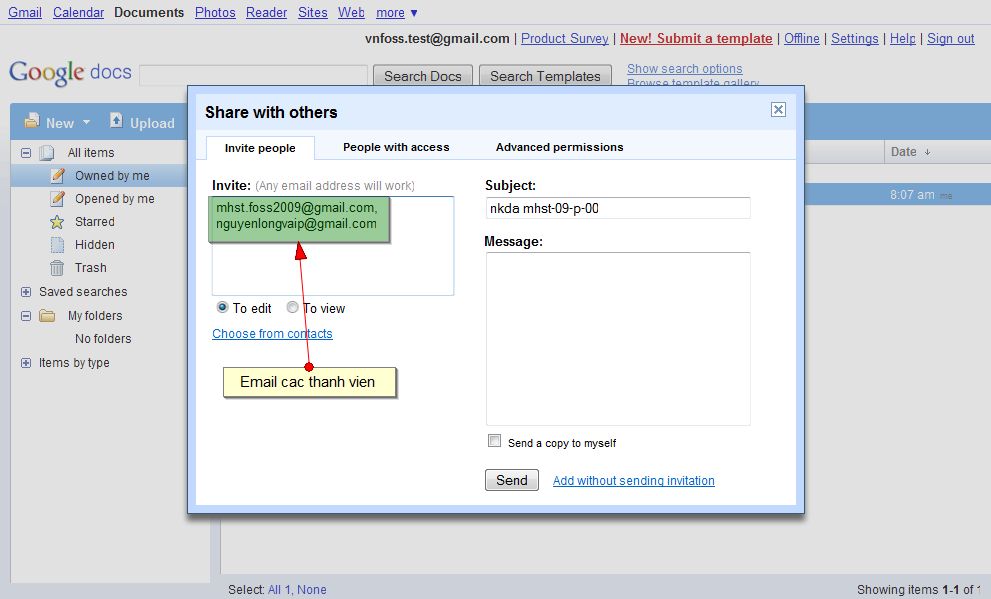The width and height of the screenshot is (991, 599).
Task: Click the Send button
Action: pos(512,480)
